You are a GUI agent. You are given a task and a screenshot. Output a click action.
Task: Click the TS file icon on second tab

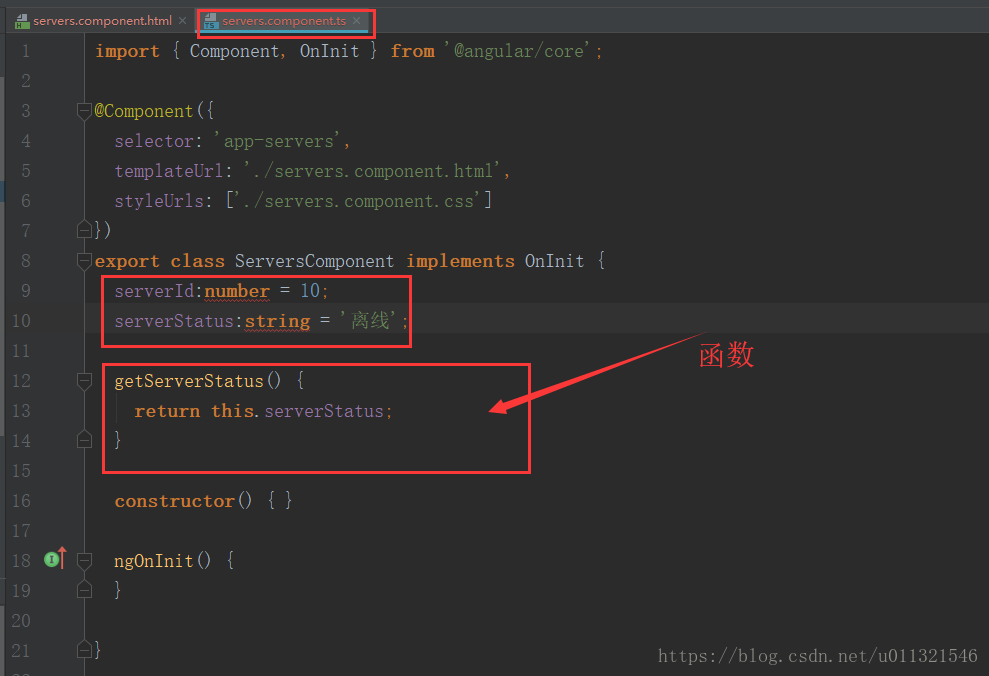point(211,21)
